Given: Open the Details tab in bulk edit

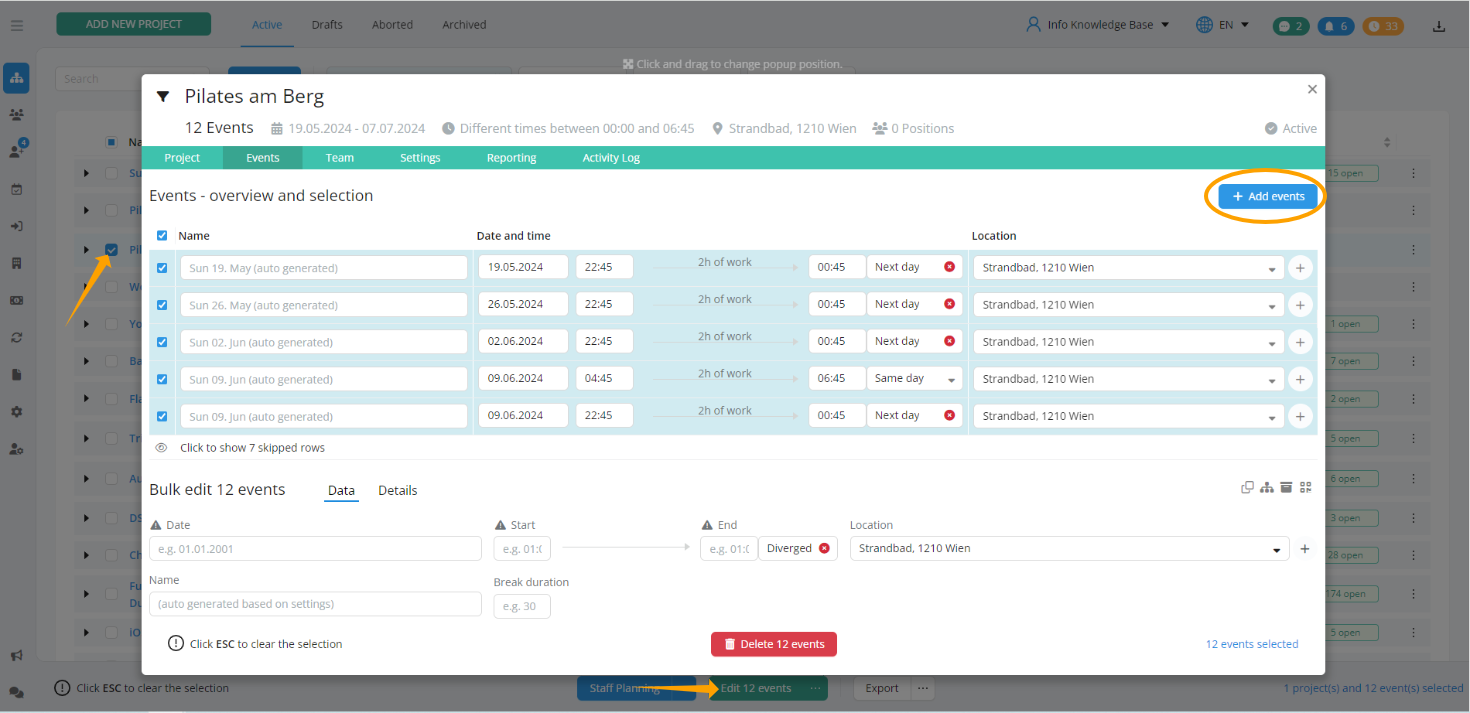Looking at the screenshot, I should pos(398,491).
